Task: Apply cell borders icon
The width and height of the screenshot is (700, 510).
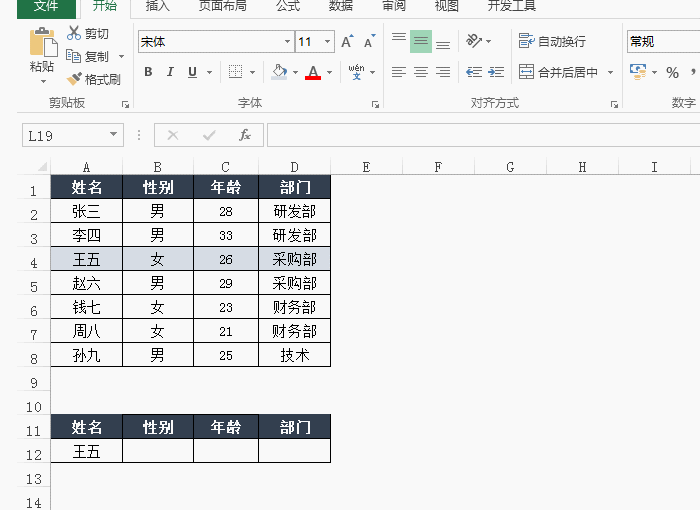Action: tap(235, 72)
